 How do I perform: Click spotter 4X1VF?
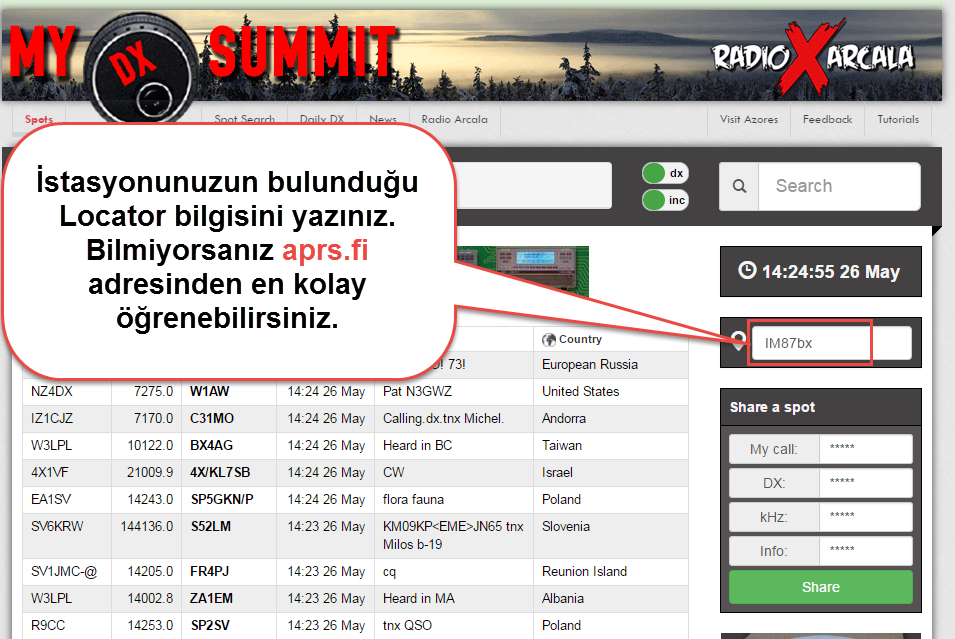click(49, 472)
